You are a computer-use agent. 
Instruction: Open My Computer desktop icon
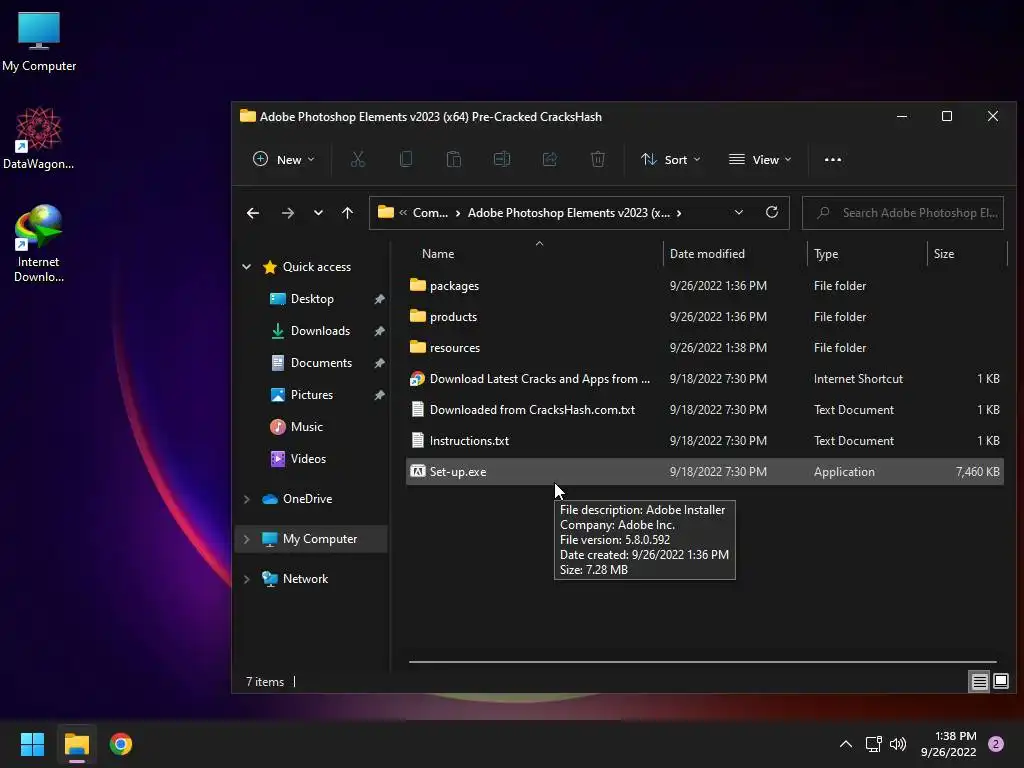39,42
